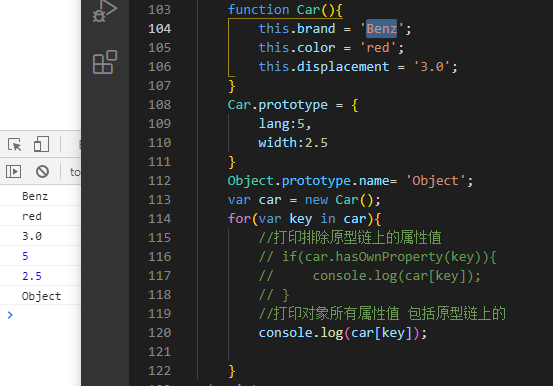Select the blue '2.5' console output

click(32, 276)
